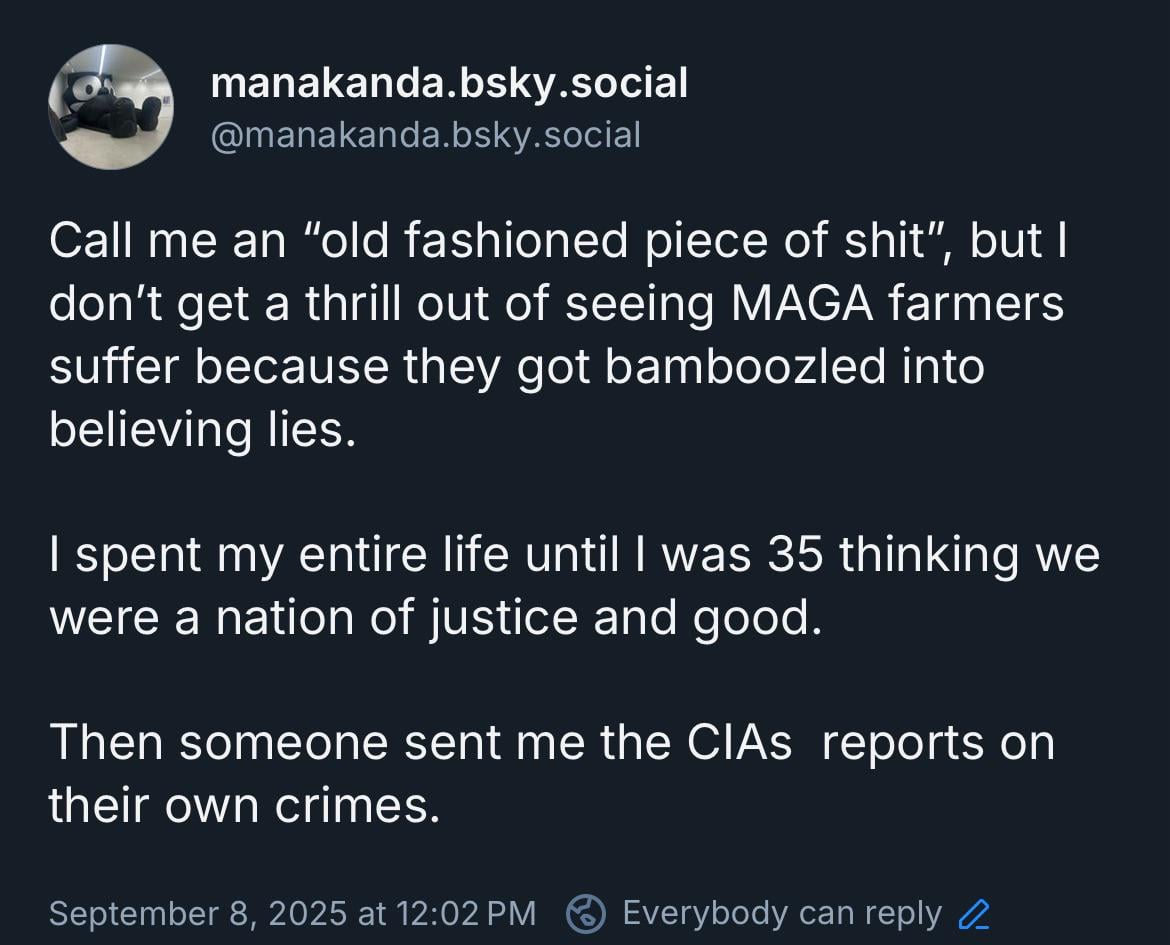Click the word "bamboozled" in the post
The width and height of the screenshot is (1170, 945).
click(x=745, y=367)
